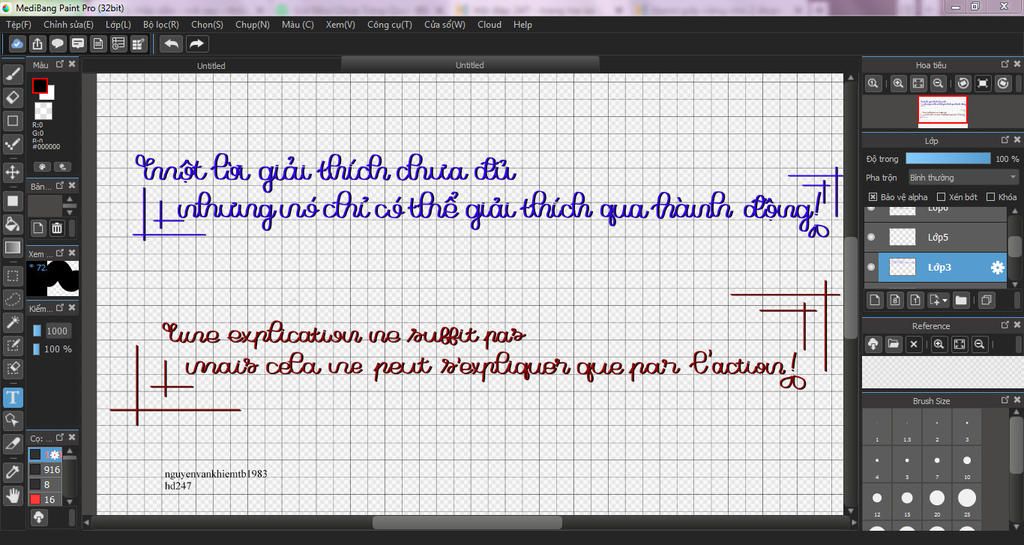Open the Cloud menu

(490, 25)
